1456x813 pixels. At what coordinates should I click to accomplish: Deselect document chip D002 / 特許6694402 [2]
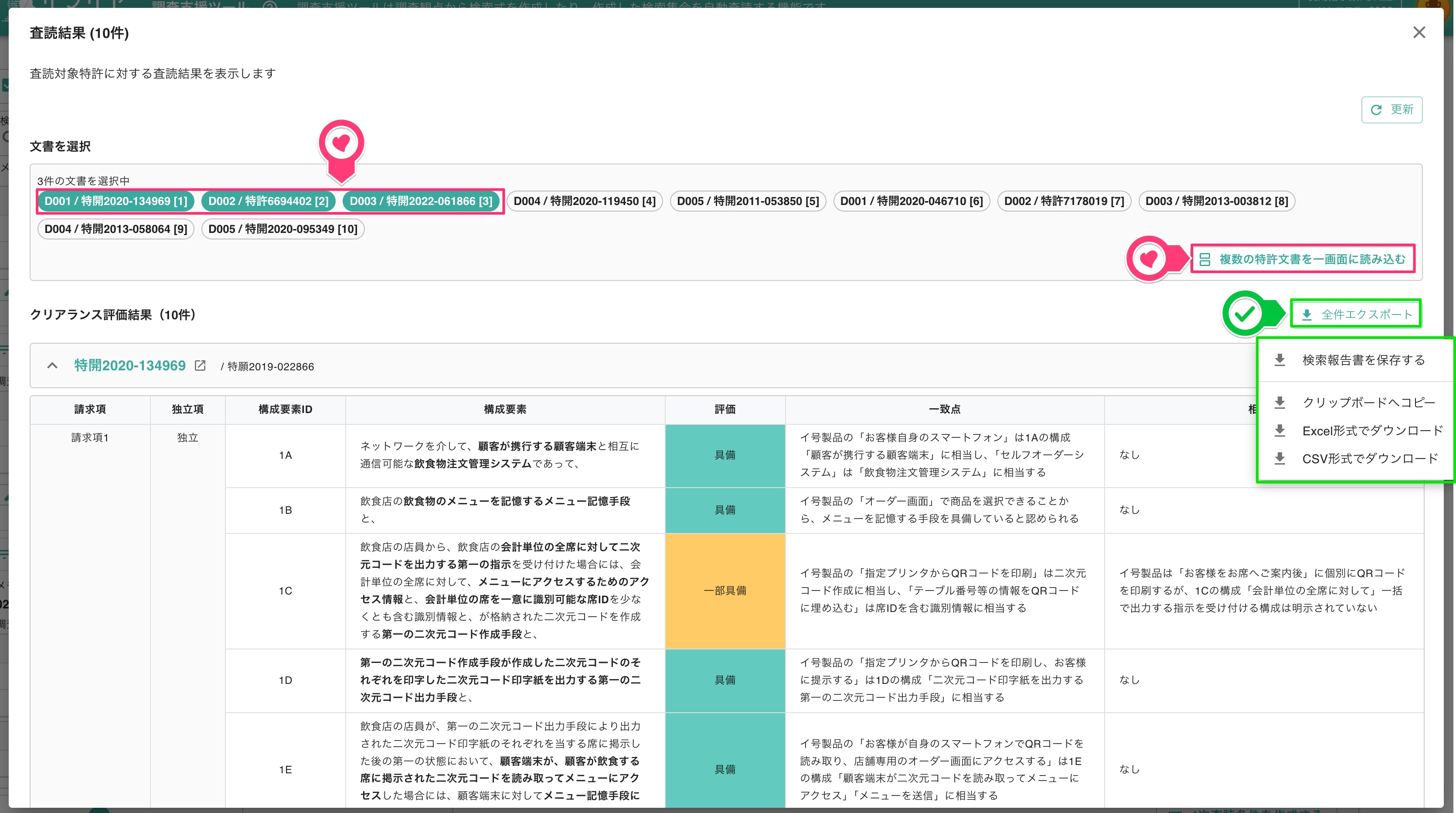tap(269, 201)
